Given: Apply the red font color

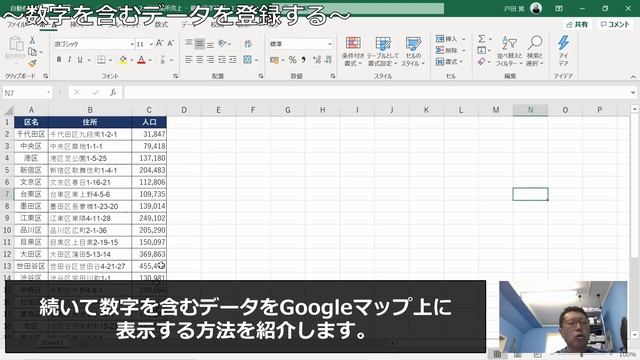Looking at the screenshot, I should point(141,60).
